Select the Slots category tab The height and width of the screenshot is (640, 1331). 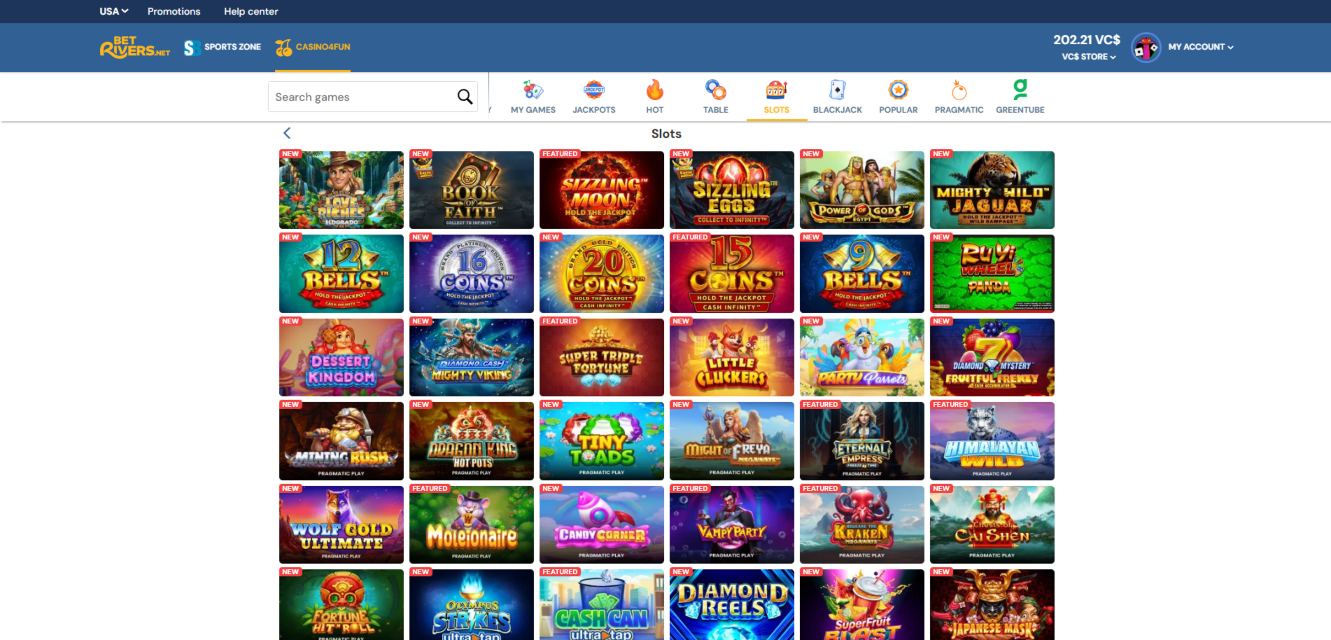[x=777, y=97]
